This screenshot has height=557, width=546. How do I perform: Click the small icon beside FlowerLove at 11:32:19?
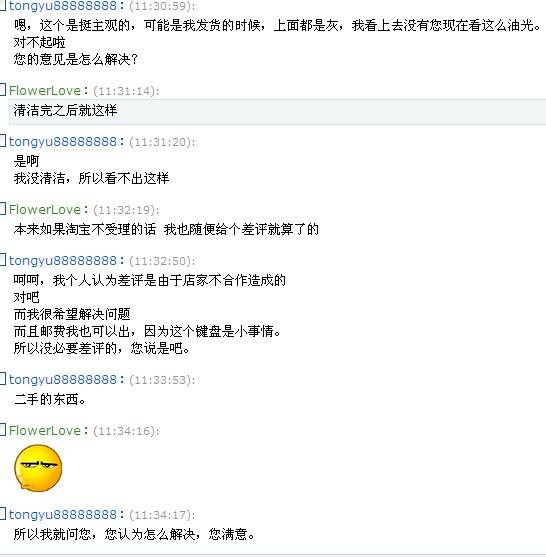[3, 209]
